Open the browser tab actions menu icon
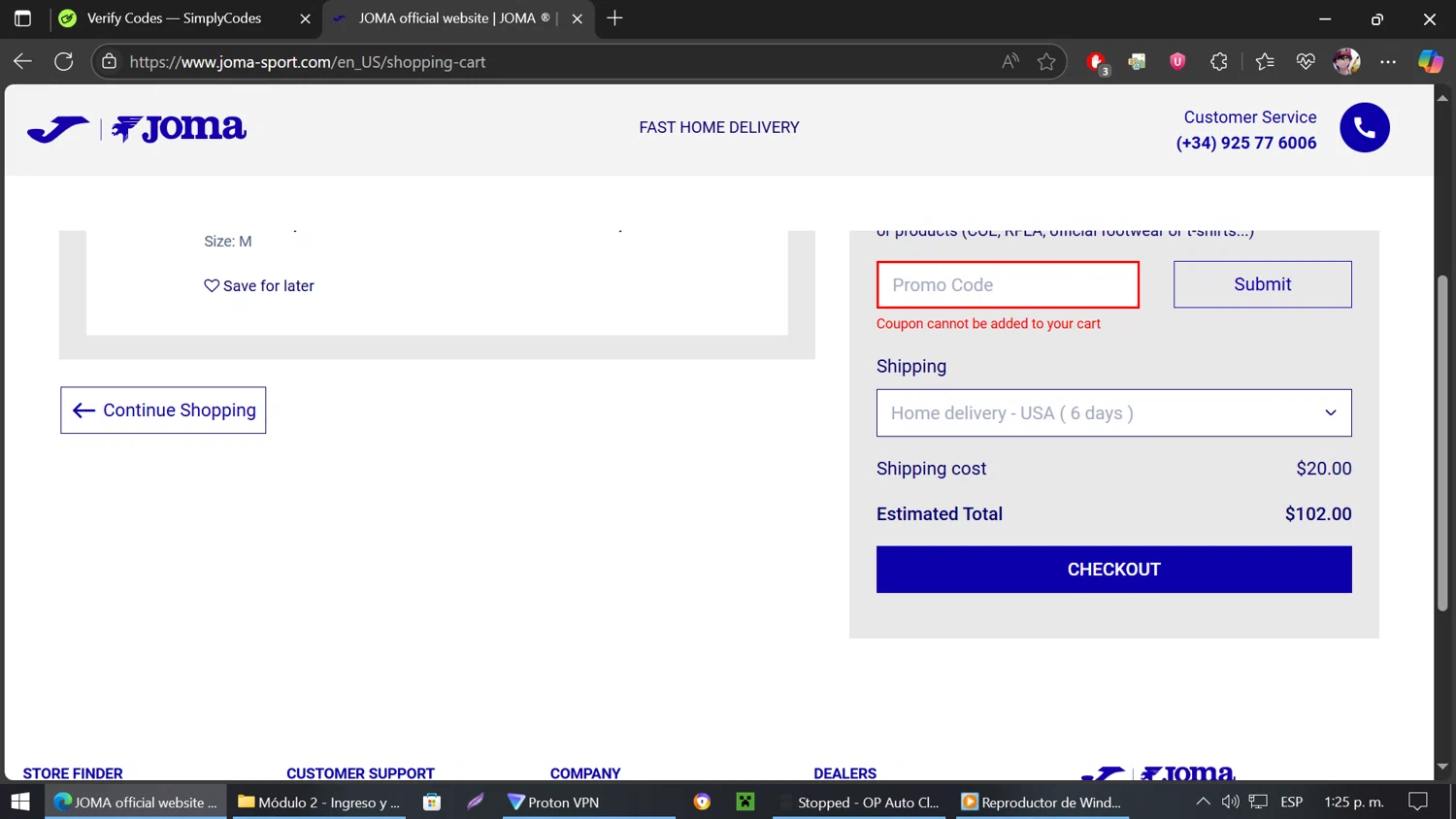The image size is (1456, 819). coord(22,18)
